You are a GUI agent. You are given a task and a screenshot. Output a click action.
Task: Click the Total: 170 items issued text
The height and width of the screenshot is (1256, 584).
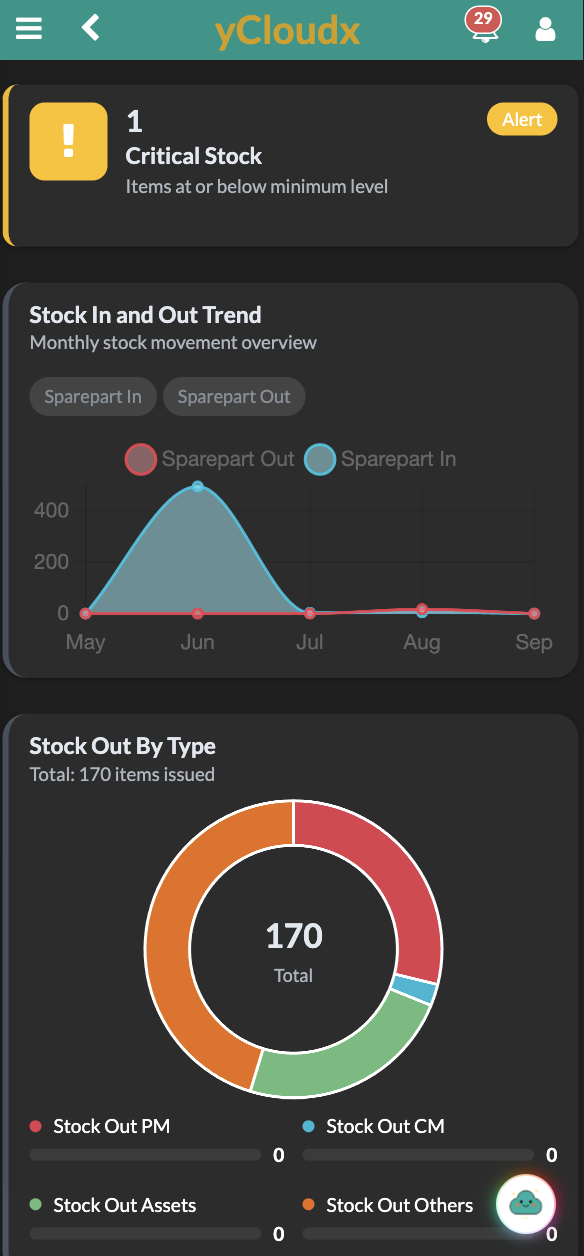(x=122, y=774)
